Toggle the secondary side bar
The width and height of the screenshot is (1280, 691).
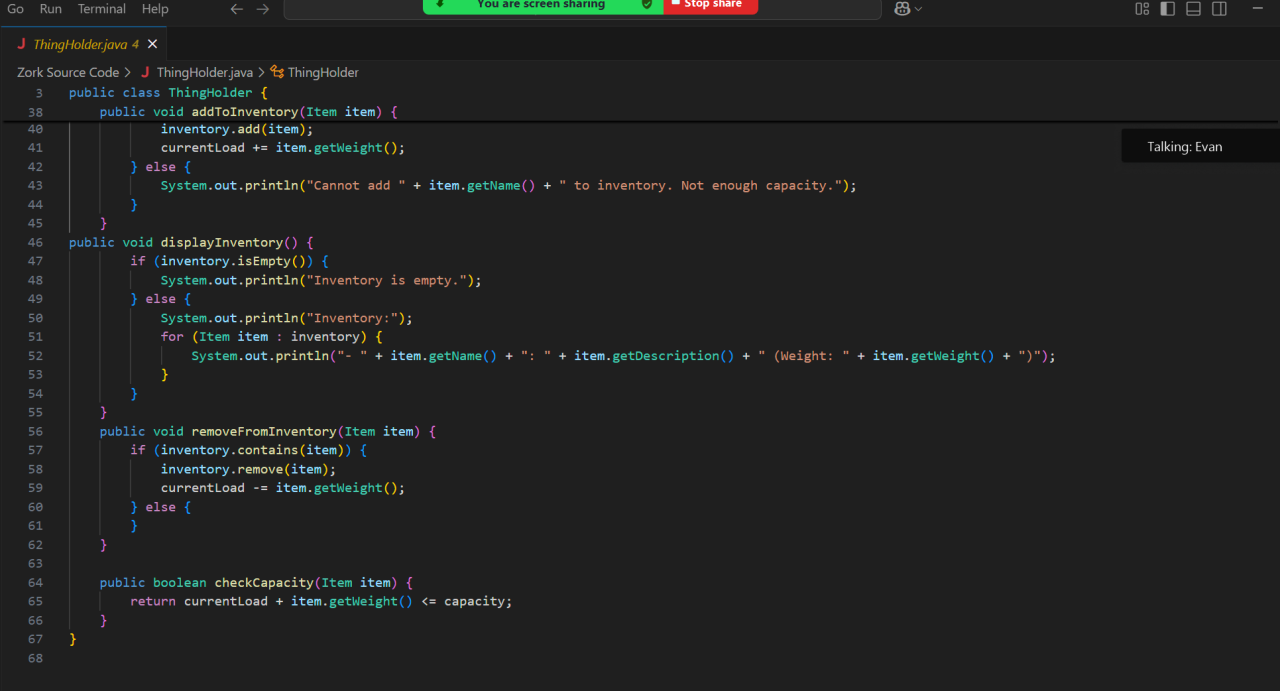pos(1219,9)
